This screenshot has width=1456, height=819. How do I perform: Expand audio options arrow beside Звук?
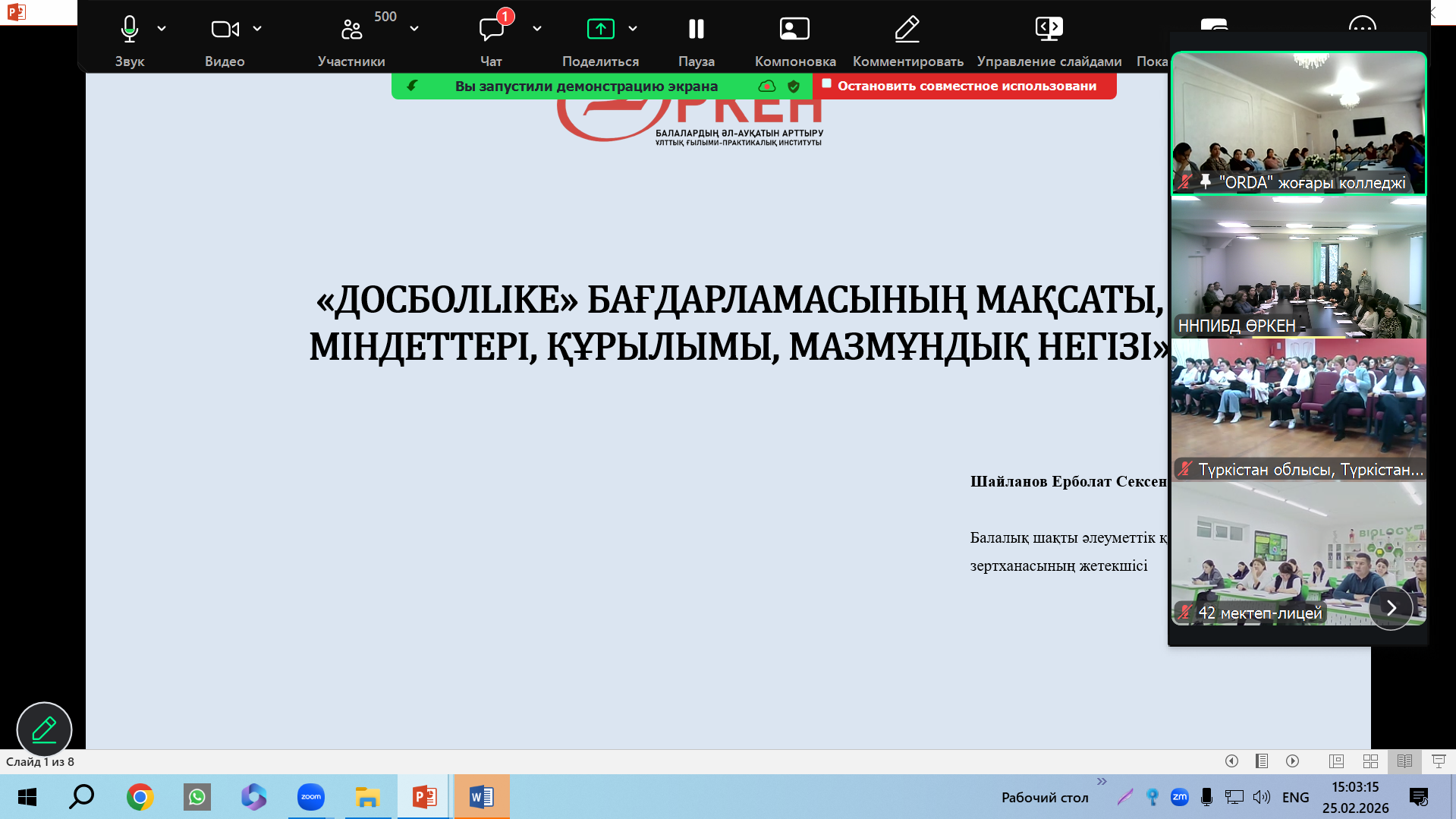point(162,29)
